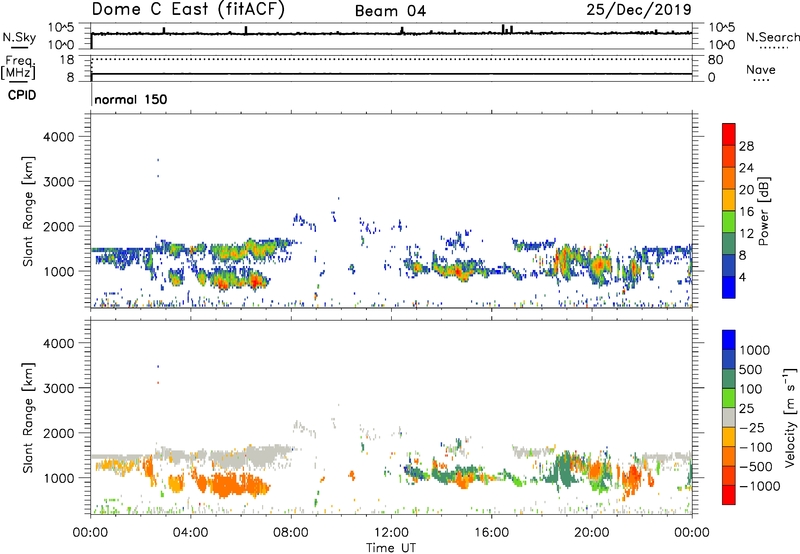
Task: Pick the gray Velocity segment between 25 and -25
Action: [x=729, y=418]
